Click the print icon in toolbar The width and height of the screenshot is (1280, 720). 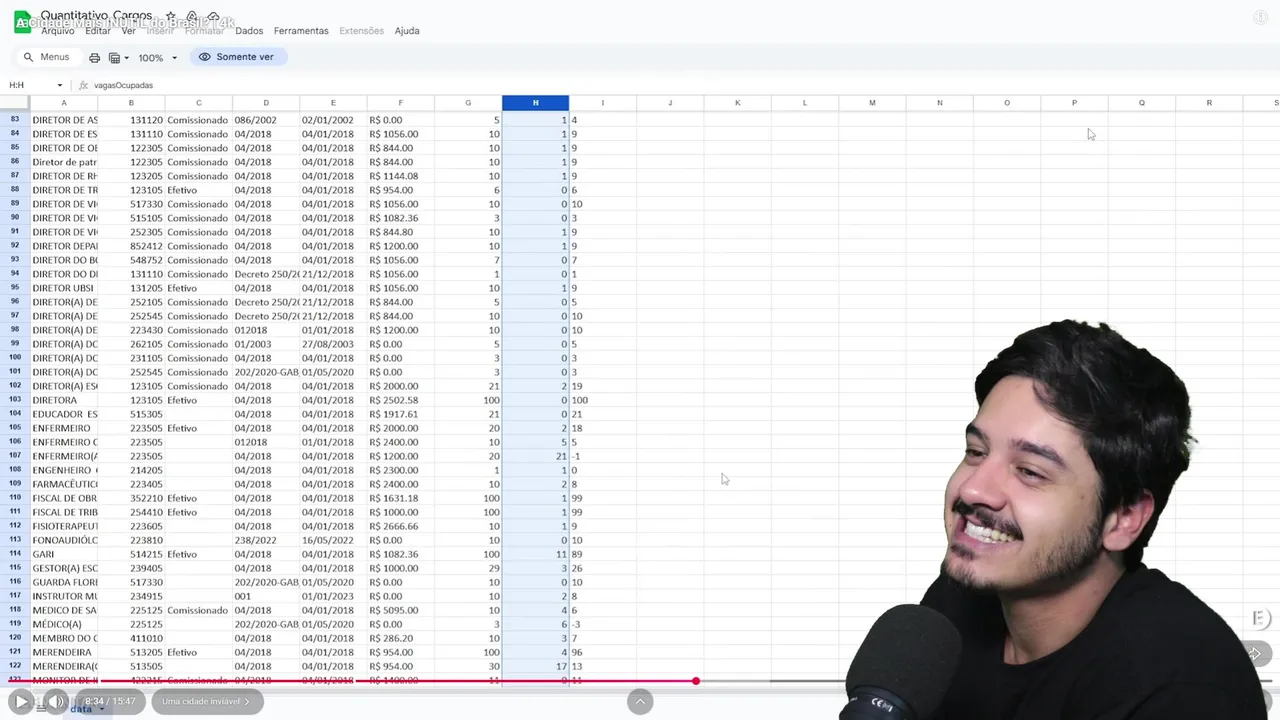coord(94,58)
